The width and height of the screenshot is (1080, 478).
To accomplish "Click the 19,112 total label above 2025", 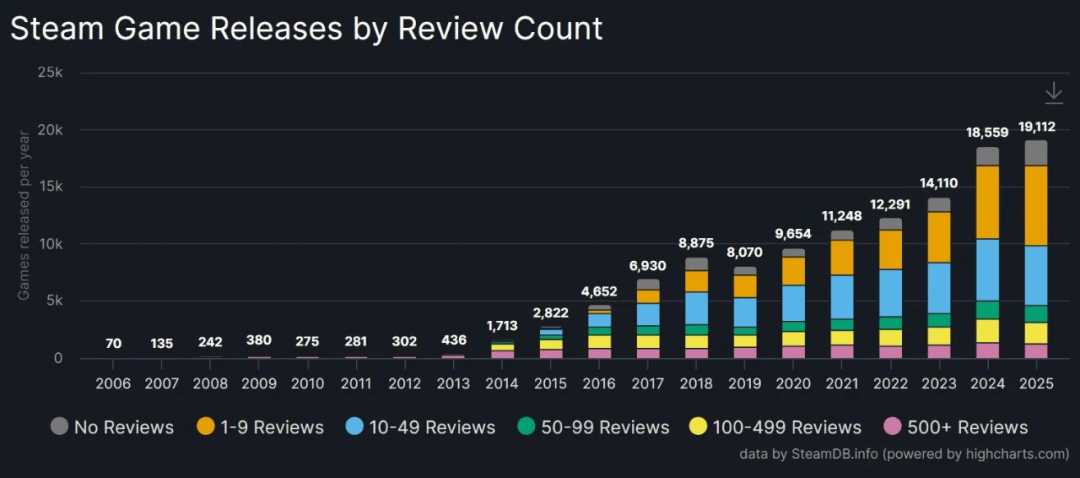I will pos(1036,127).
